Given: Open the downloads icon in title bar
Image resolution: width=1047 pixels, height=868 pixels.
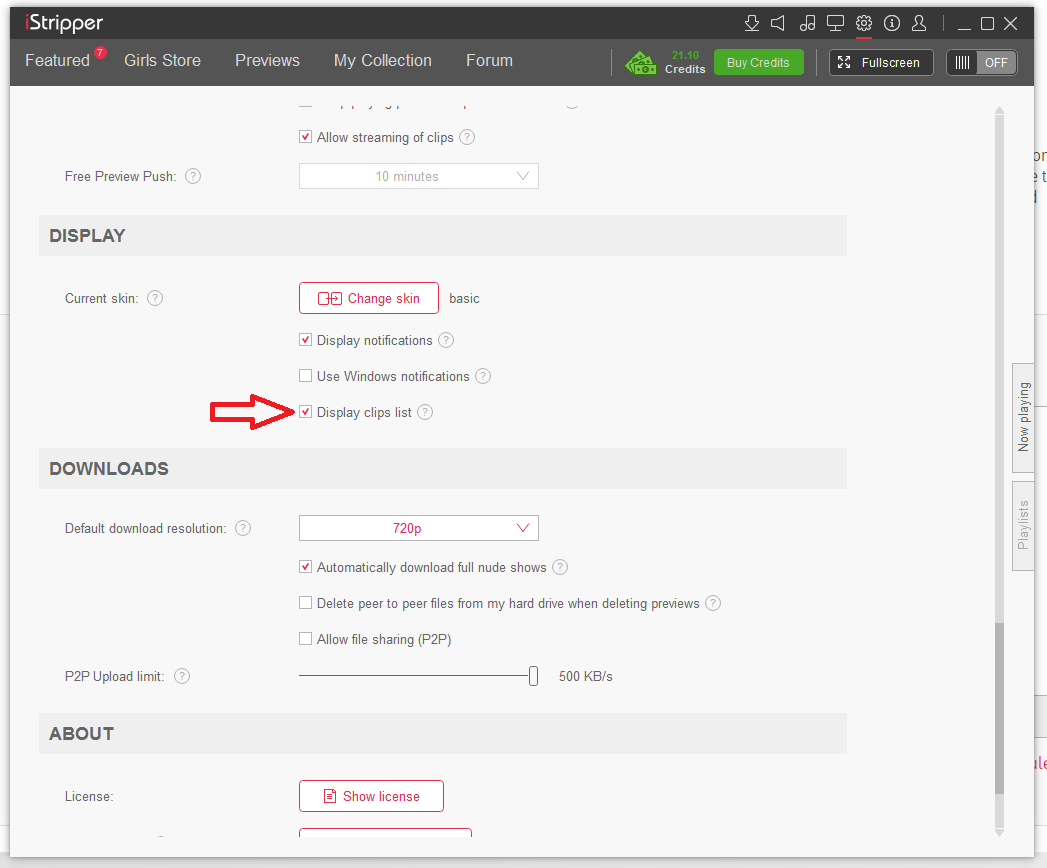Looking at the screenshot, I should [752, 23].
